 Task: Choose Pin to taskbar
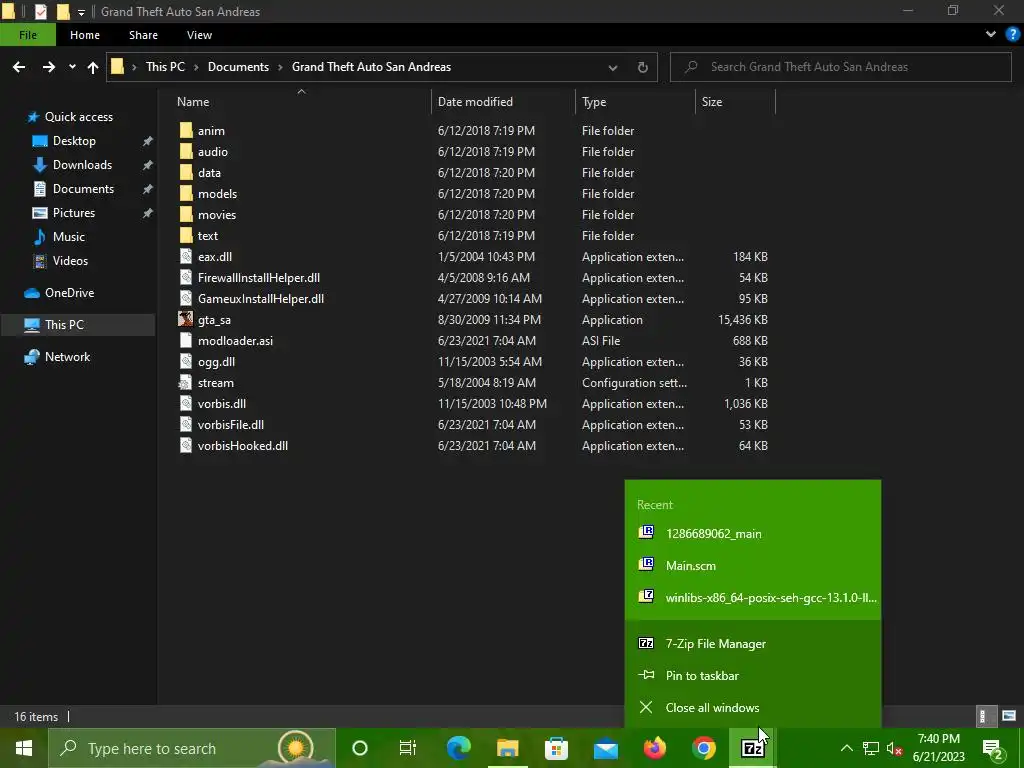pyautogui.click(x=752, y=675)
